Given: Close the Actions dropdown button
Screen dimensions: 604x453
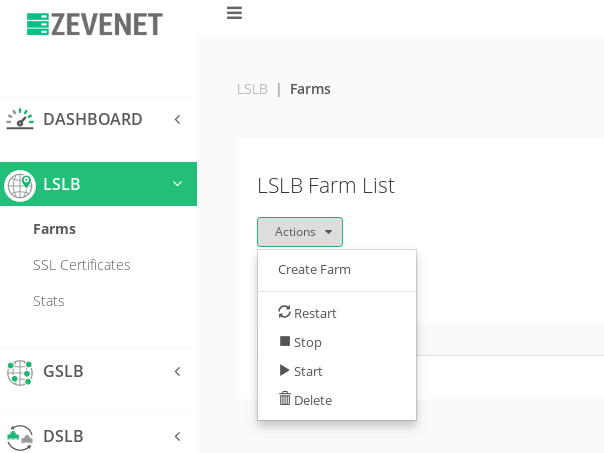Looking at the screenshot, I should coord(300,232).
